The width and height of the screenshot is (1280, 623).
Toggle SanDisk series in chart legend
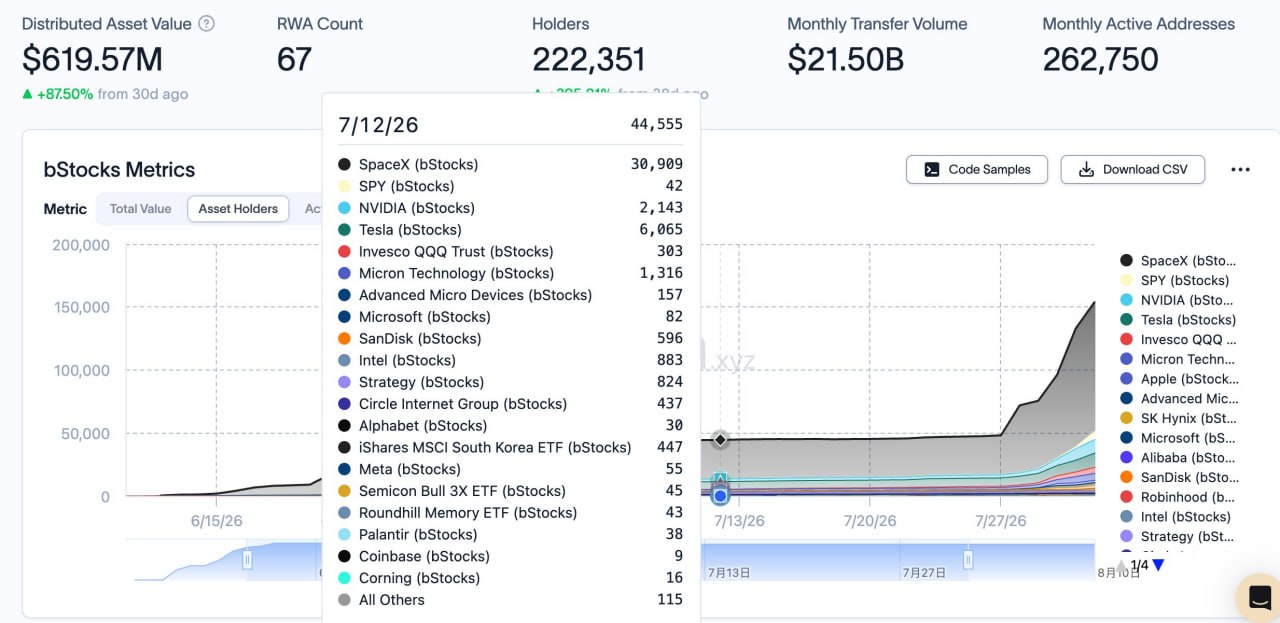coord(1179,477)
